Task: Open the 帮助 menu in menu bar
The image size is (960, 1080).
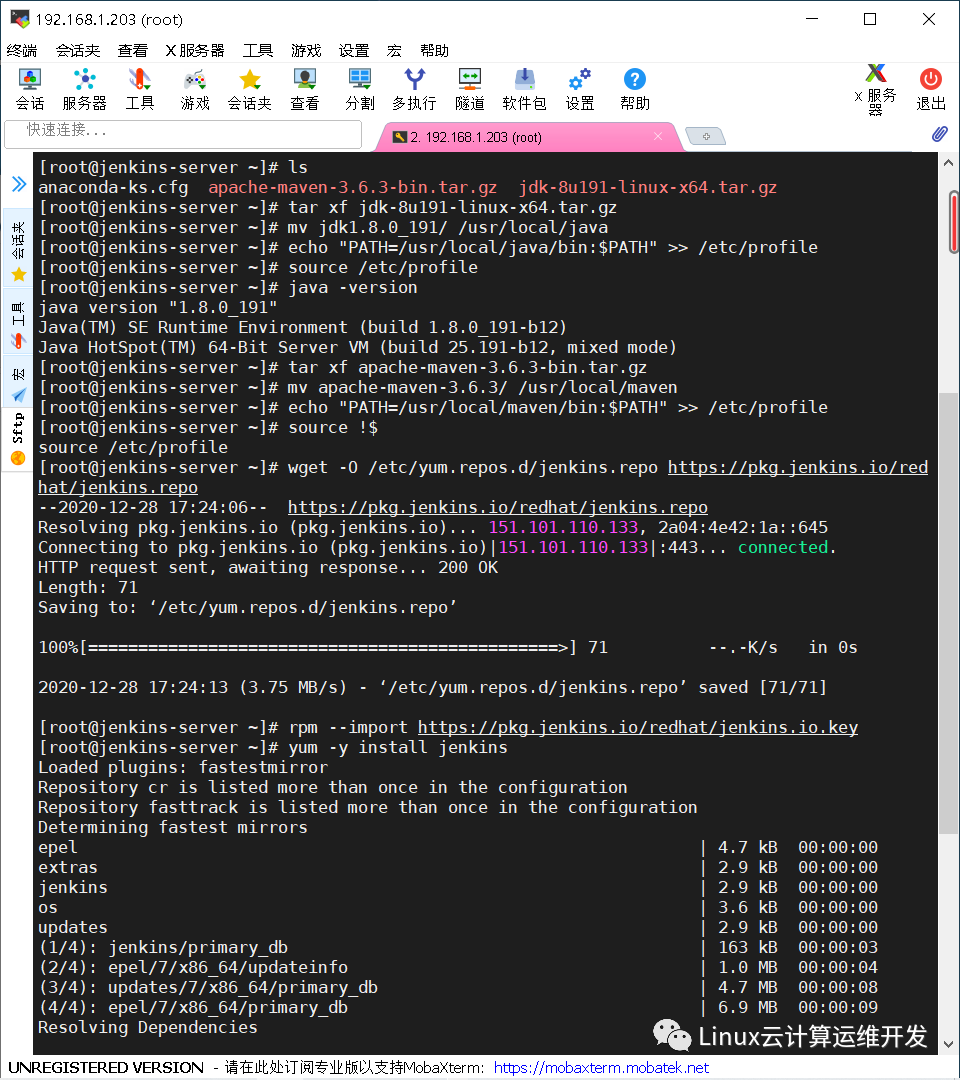Action: [x=434, y=50]
